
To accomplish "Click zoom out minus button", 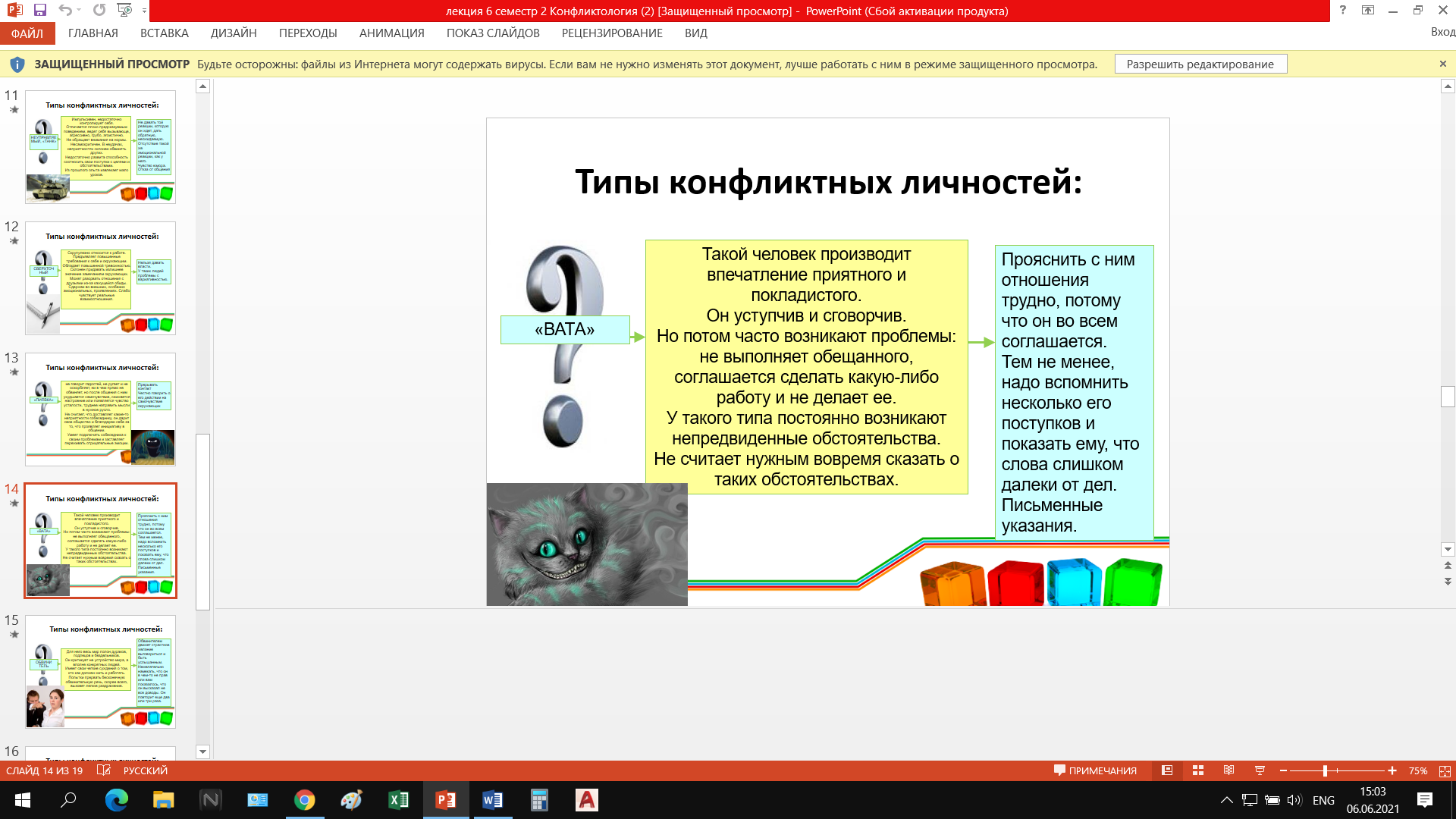I will (x=1283, y=770).
